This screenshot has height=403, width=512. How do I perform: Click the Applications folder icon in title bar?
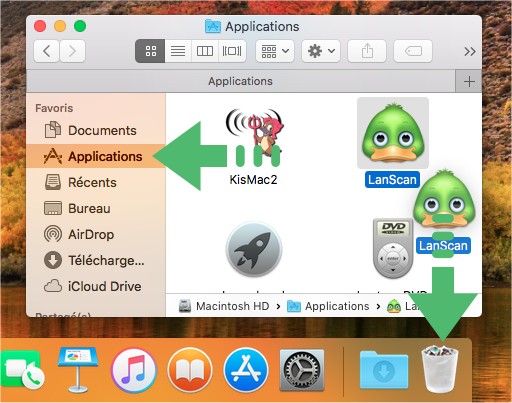pyautogui.click(x=213, y=26)
